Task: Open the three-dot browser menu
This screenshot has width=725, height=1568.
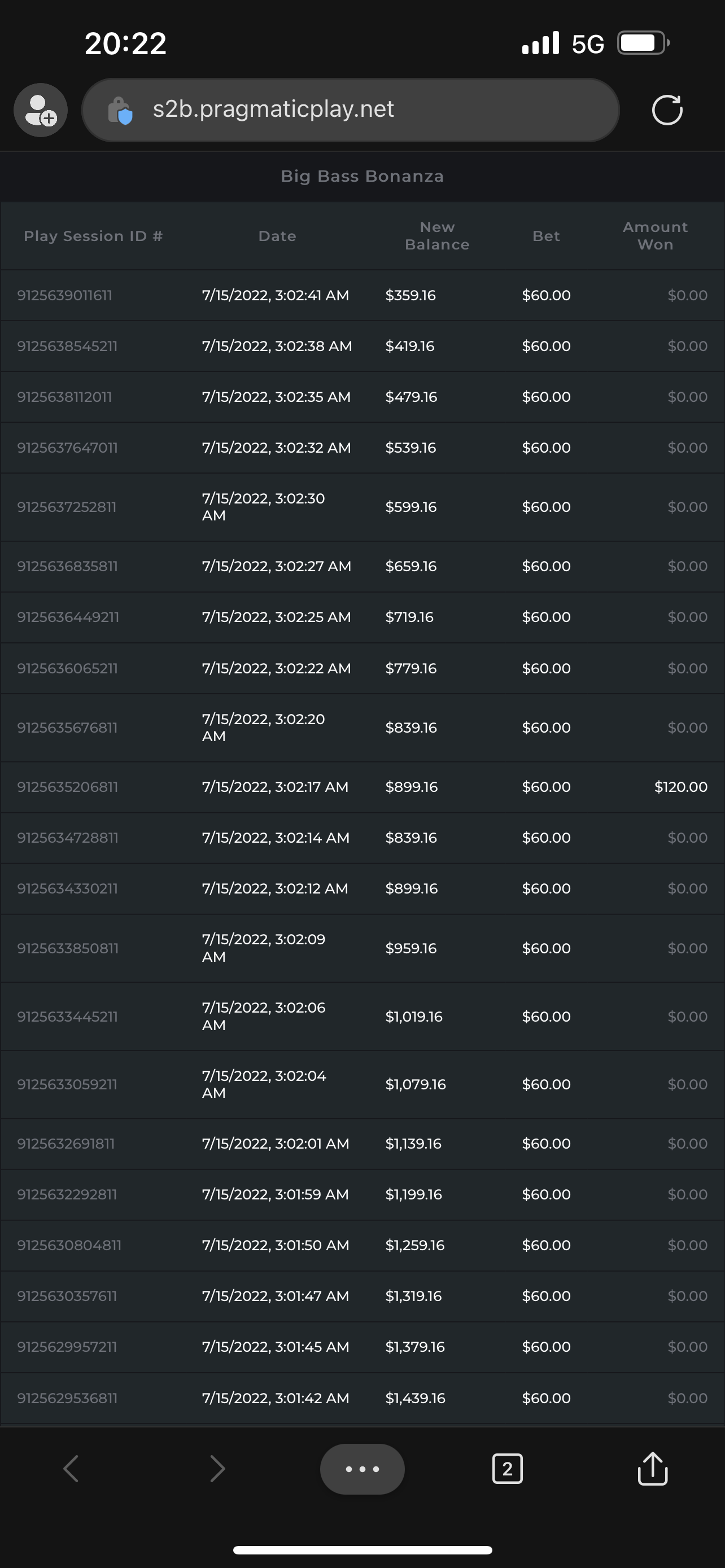Action: click(362, 1469)
